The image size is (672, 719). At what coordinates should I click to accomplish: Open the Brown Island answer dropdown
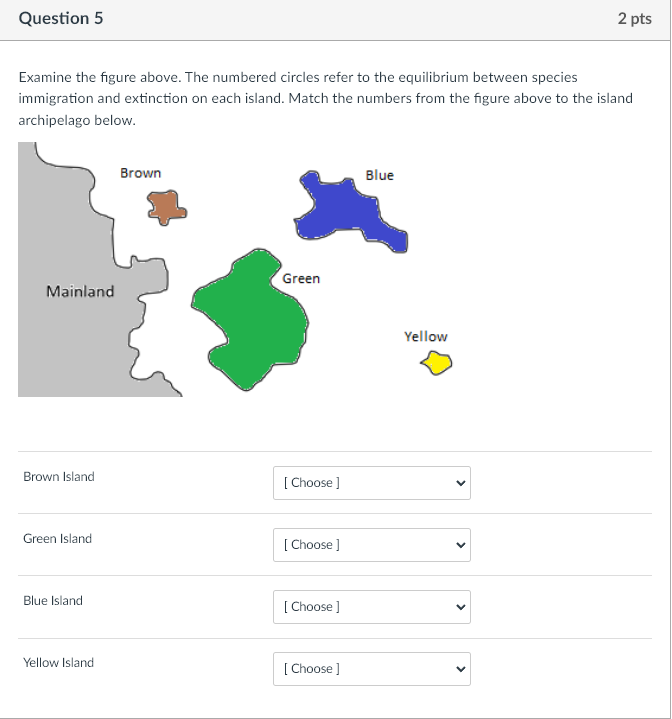coord(372,483)
